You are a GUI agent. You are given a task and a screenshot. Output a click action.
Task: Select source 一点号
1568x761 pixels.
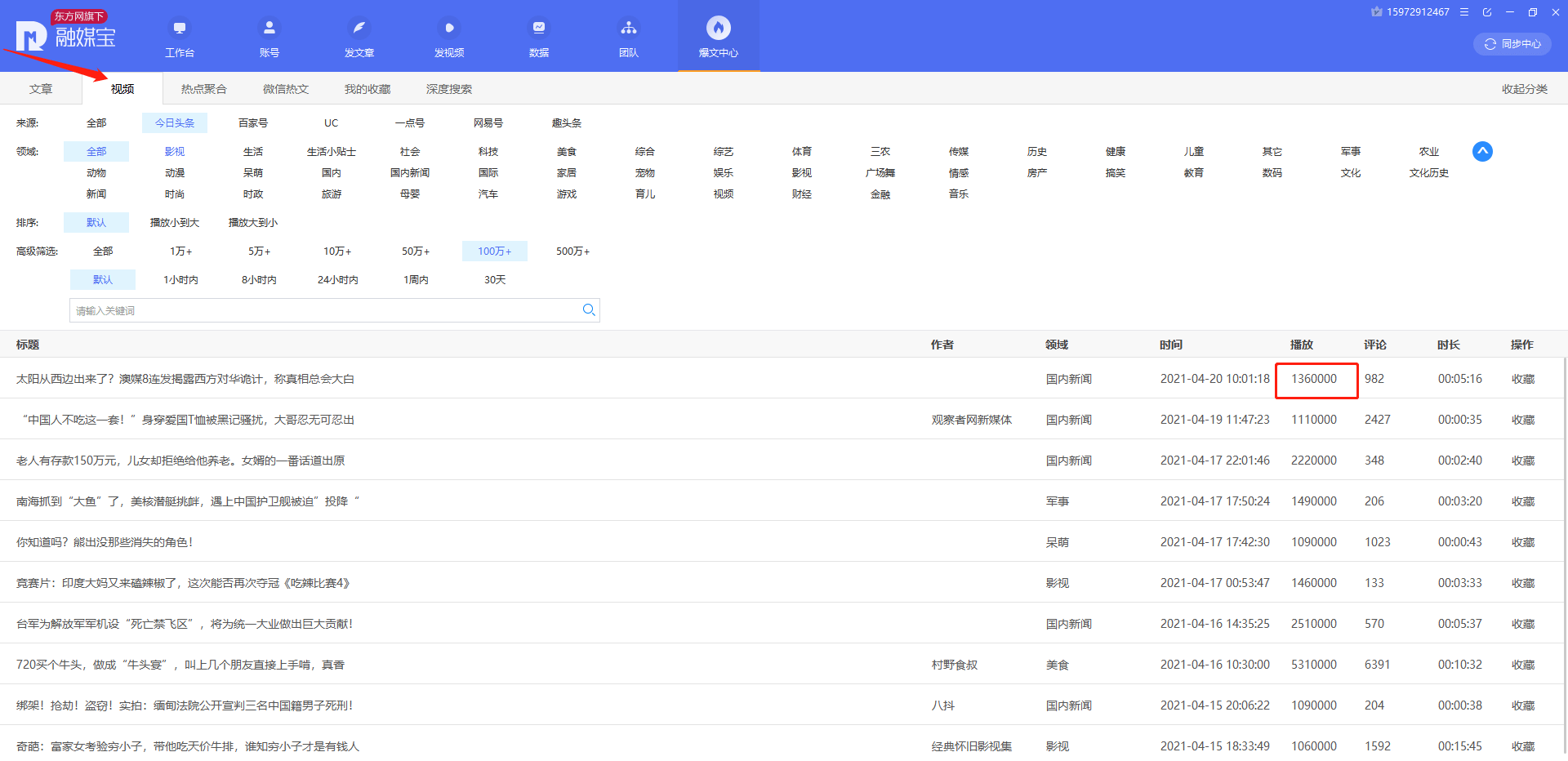[x=410, y=123]
